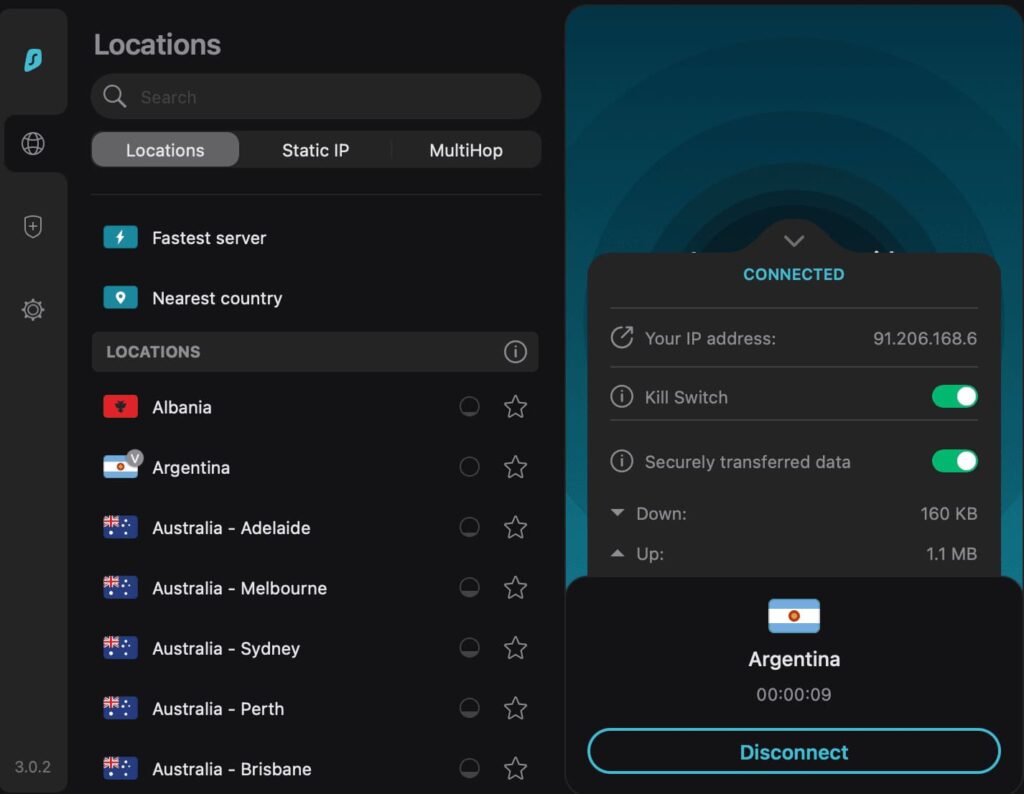Open the info icon in LOCATIONS header
Viewport: 1024px width, 794px height.
pyautogui.click(x=515, y=352)
